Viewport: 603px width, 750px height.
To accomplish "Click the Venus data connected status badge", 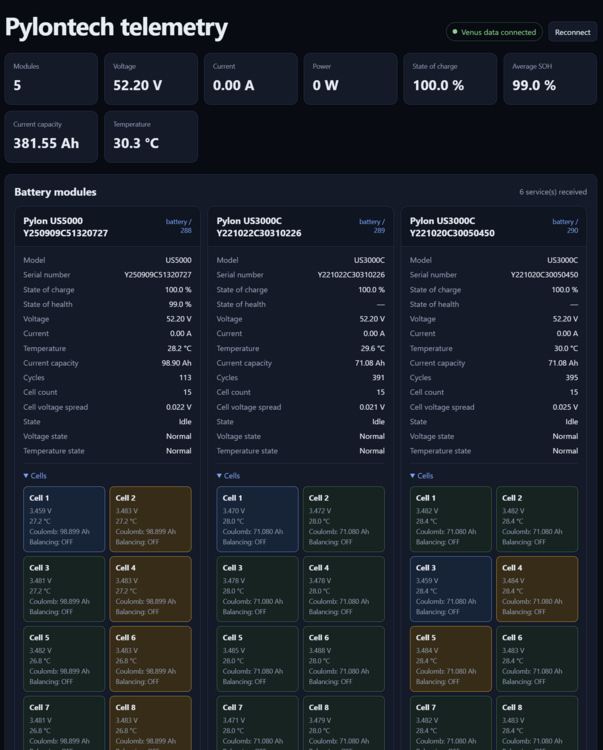I will pyautogui.click(x=494, y=32).
